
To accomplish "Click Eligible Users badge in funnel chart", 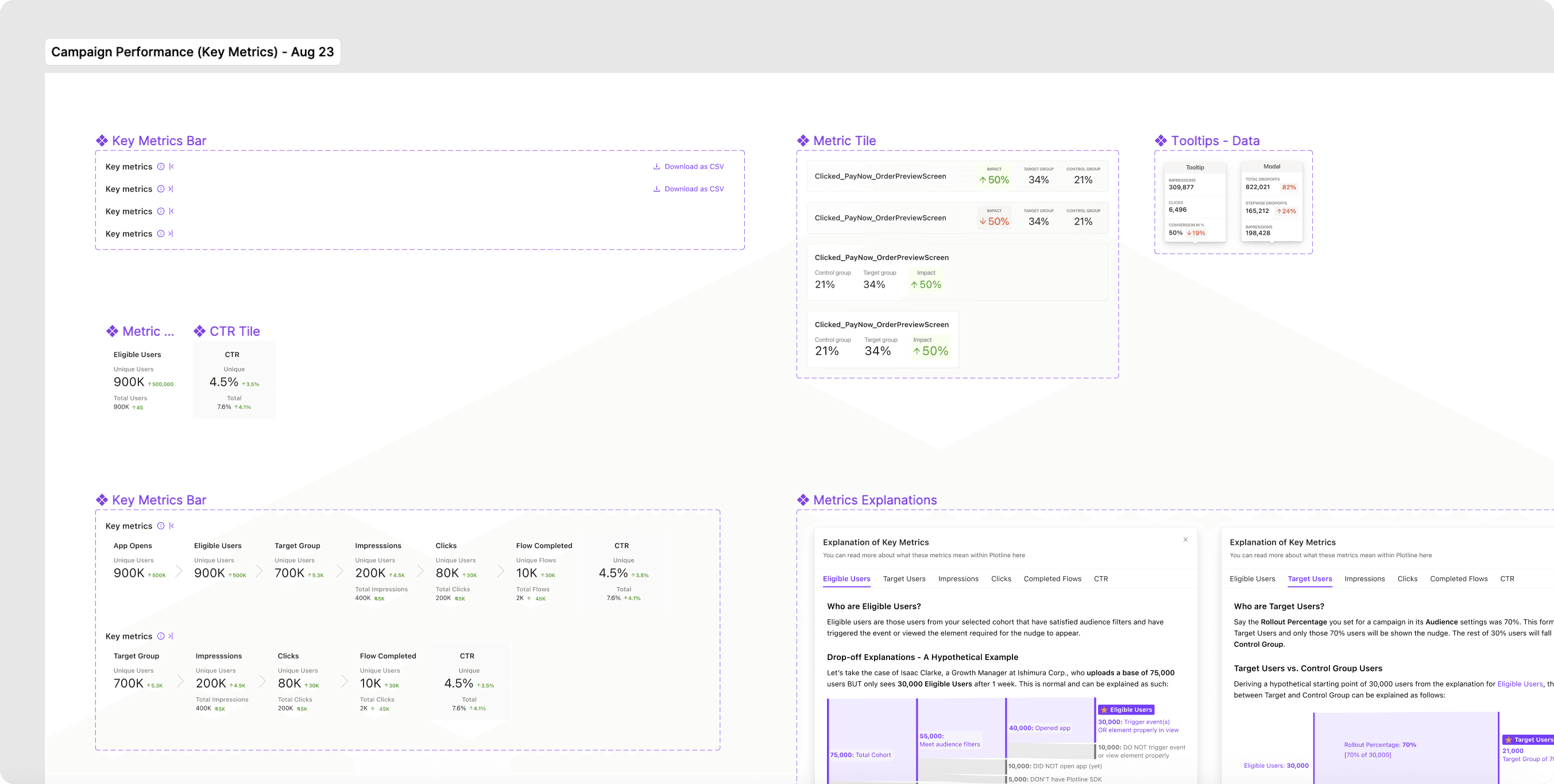I will point(1126,710).
